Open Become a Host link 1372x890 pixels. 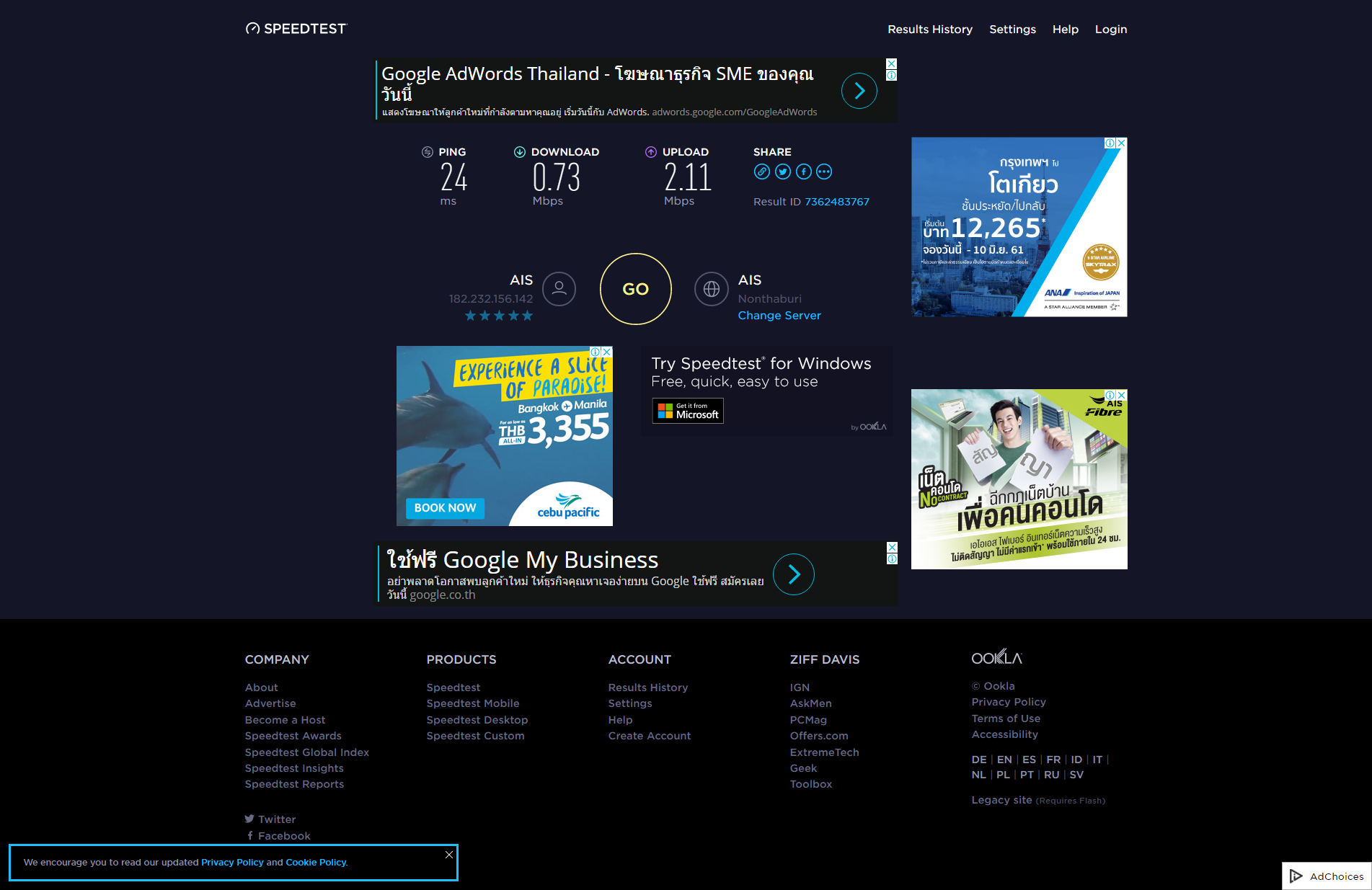[285, 720]
